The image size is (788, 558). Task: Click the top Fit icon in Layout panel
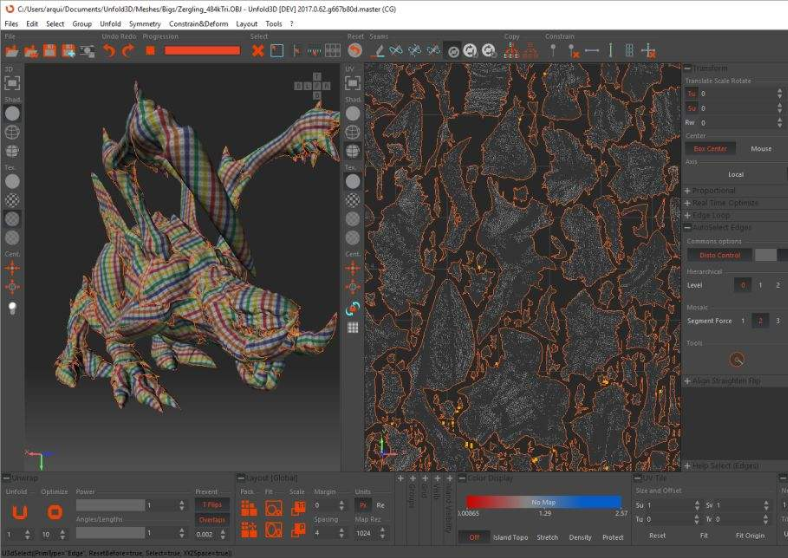pos(273,509)
